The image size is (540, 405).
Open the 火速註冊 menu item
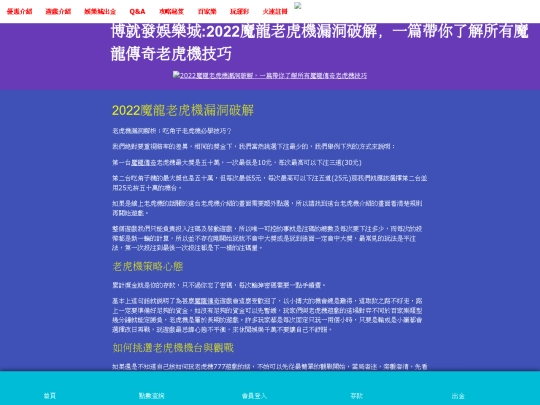(275, 11)
